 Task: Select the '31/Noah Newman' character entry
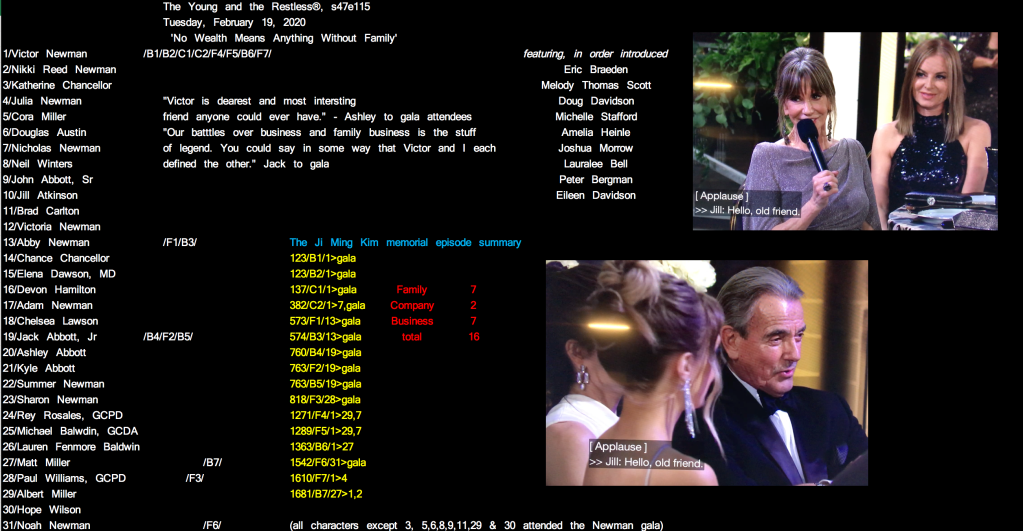[x=47, y=525]
